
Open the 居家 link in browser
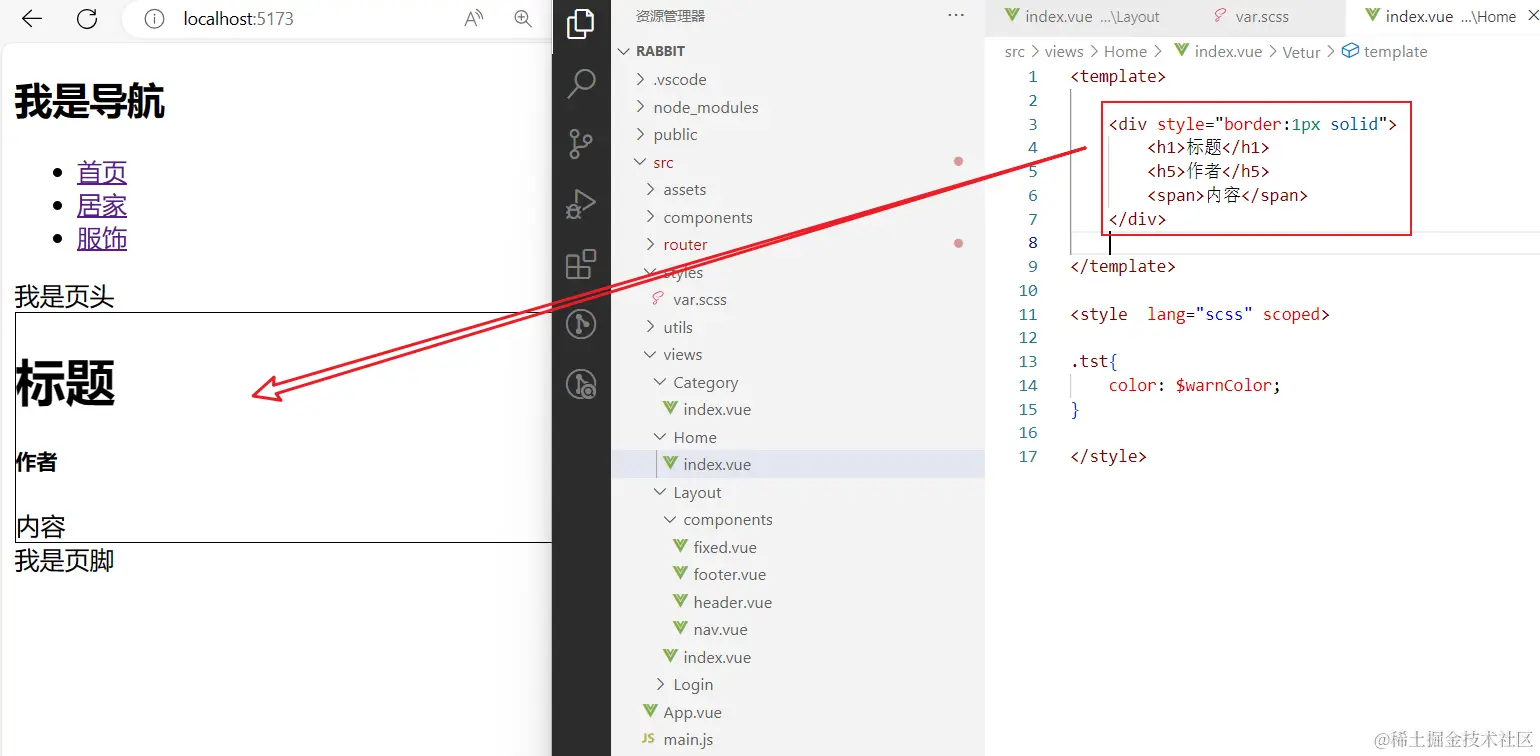click(x=102, y=205)
